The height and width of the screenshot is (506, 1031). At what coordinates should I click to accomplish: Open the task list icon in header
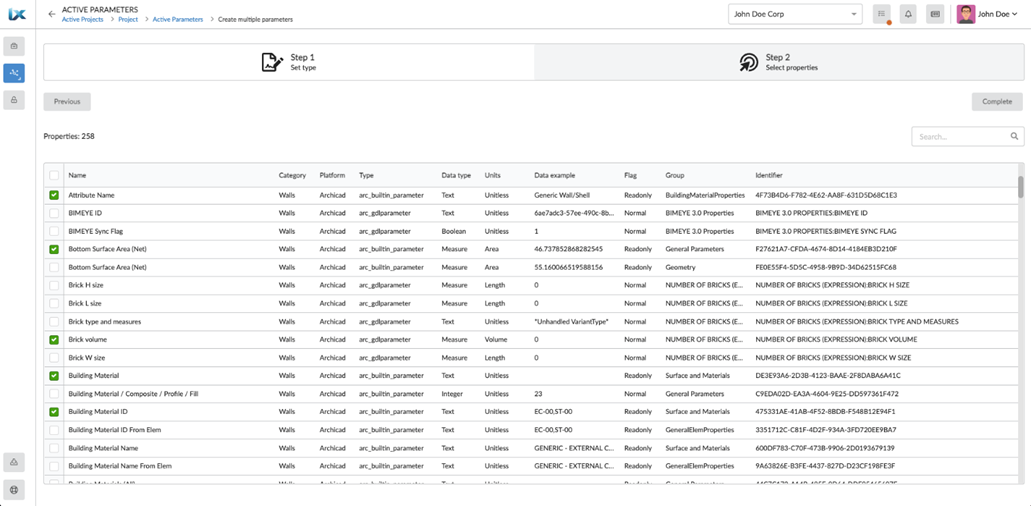click(x=882, y=14)
